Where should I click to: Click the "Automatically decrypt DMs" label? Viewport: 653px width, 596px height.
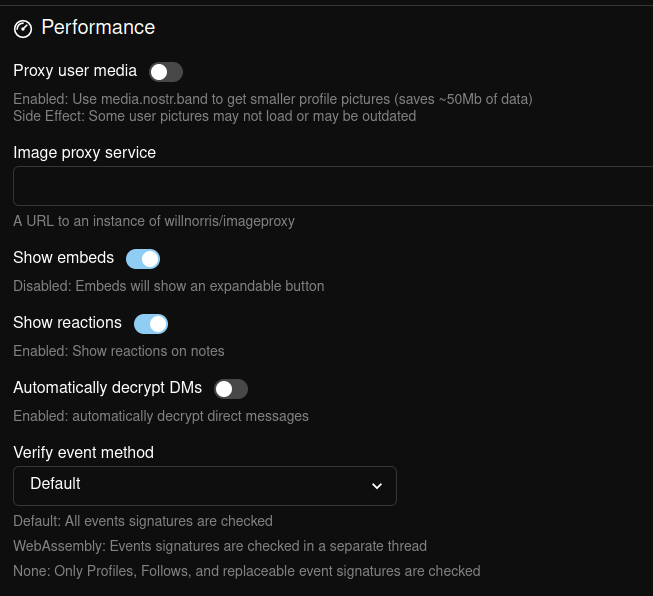[107, 388]
